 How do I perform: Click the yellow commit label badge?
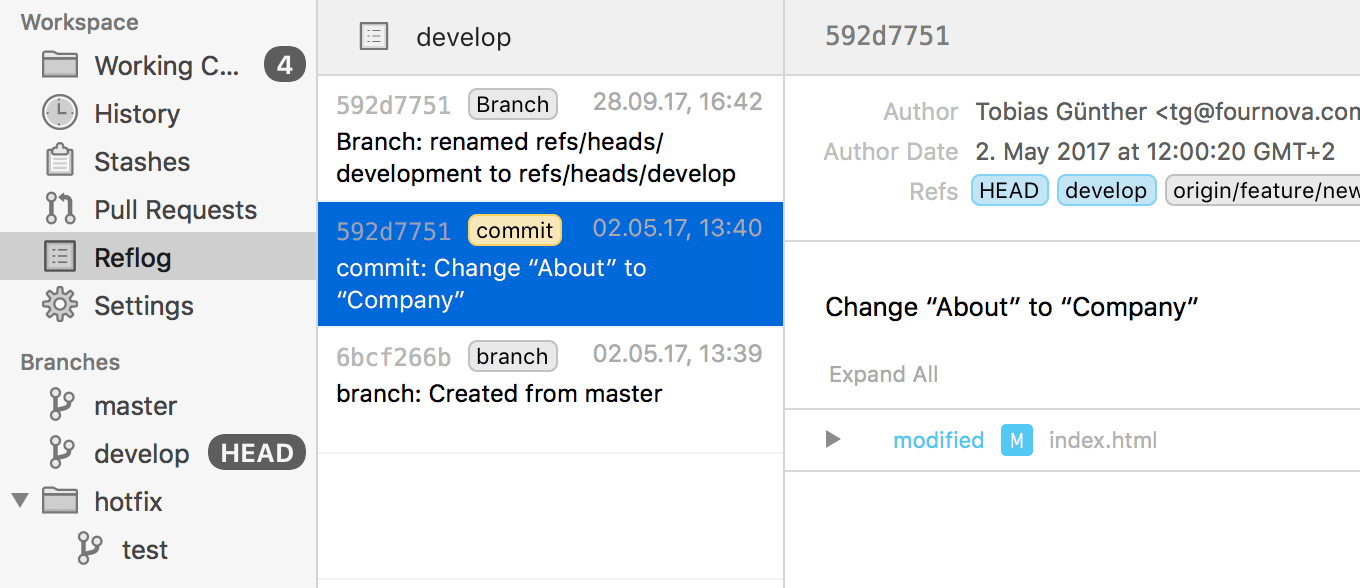coord(514,231)
